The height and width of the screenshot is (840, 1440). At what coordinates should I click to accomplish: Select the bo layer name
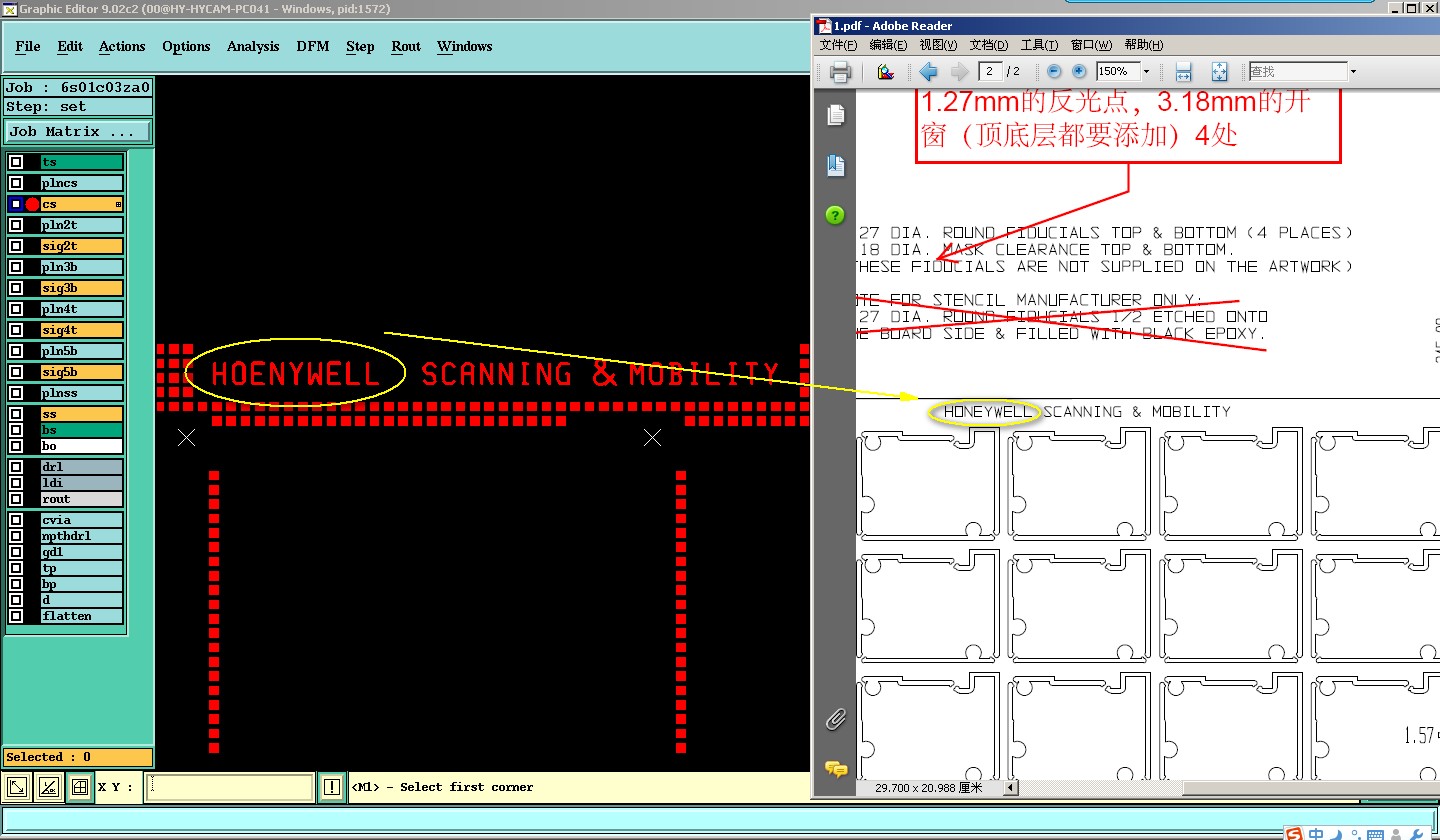(x=82, y=446)
